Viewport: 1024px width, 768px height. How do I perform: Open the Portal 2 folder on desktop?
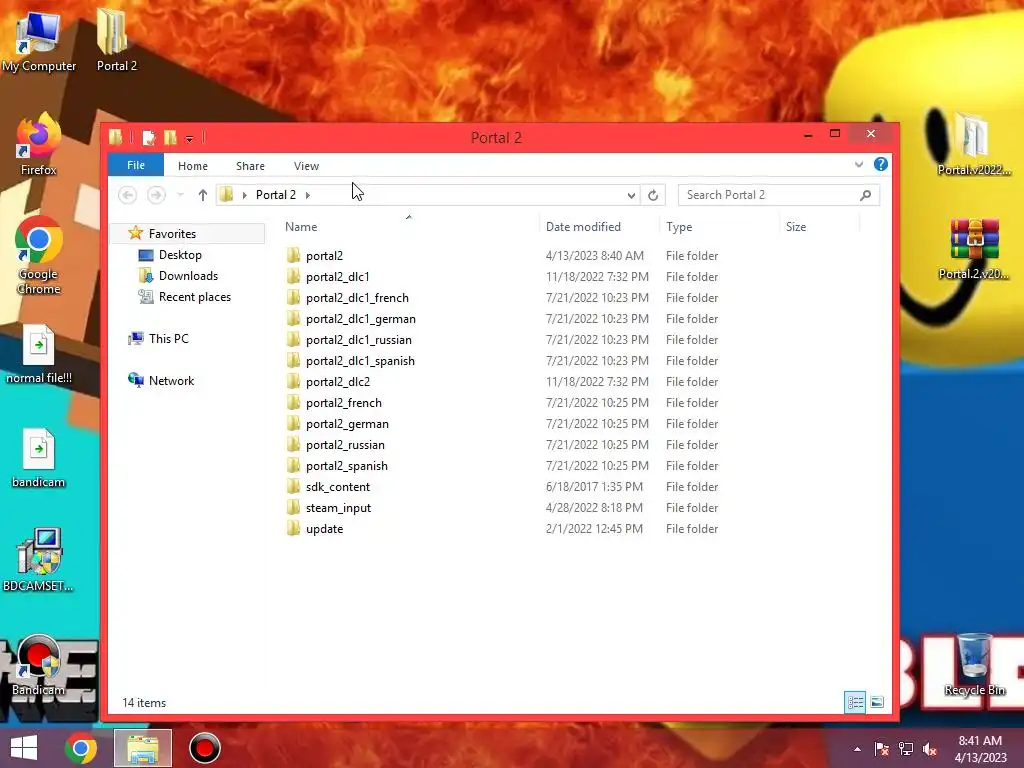[116, 40]
